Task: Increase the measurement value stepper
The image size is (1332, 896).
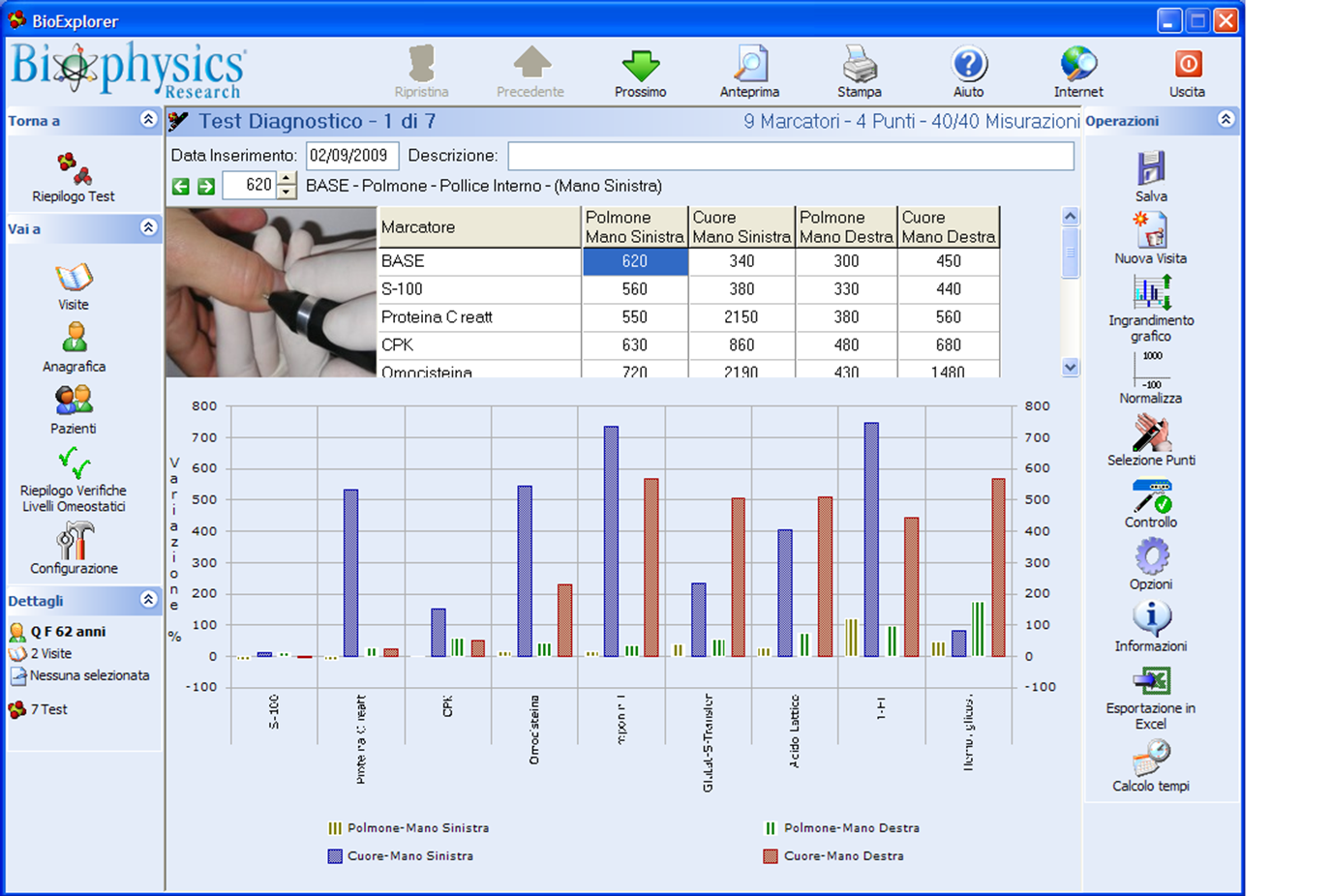Action: (x=287, y=178)
